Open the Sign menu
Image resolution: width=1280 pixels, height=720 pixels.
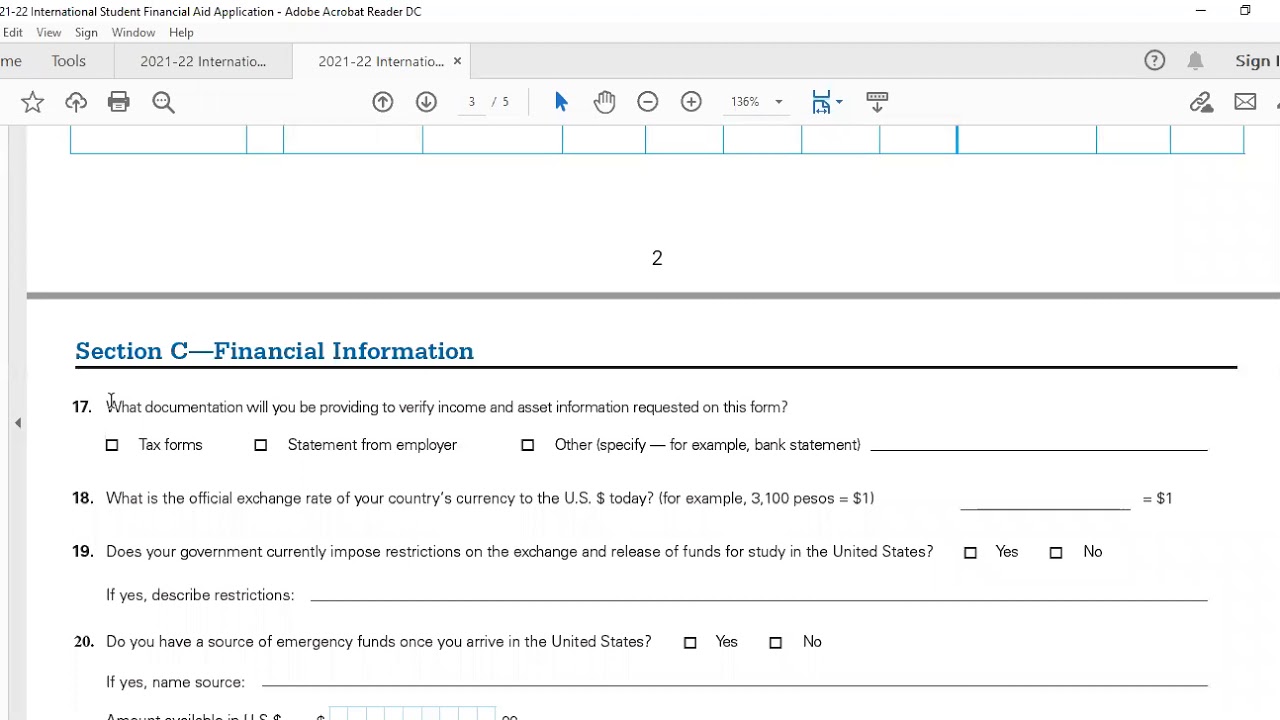point(86,33)
